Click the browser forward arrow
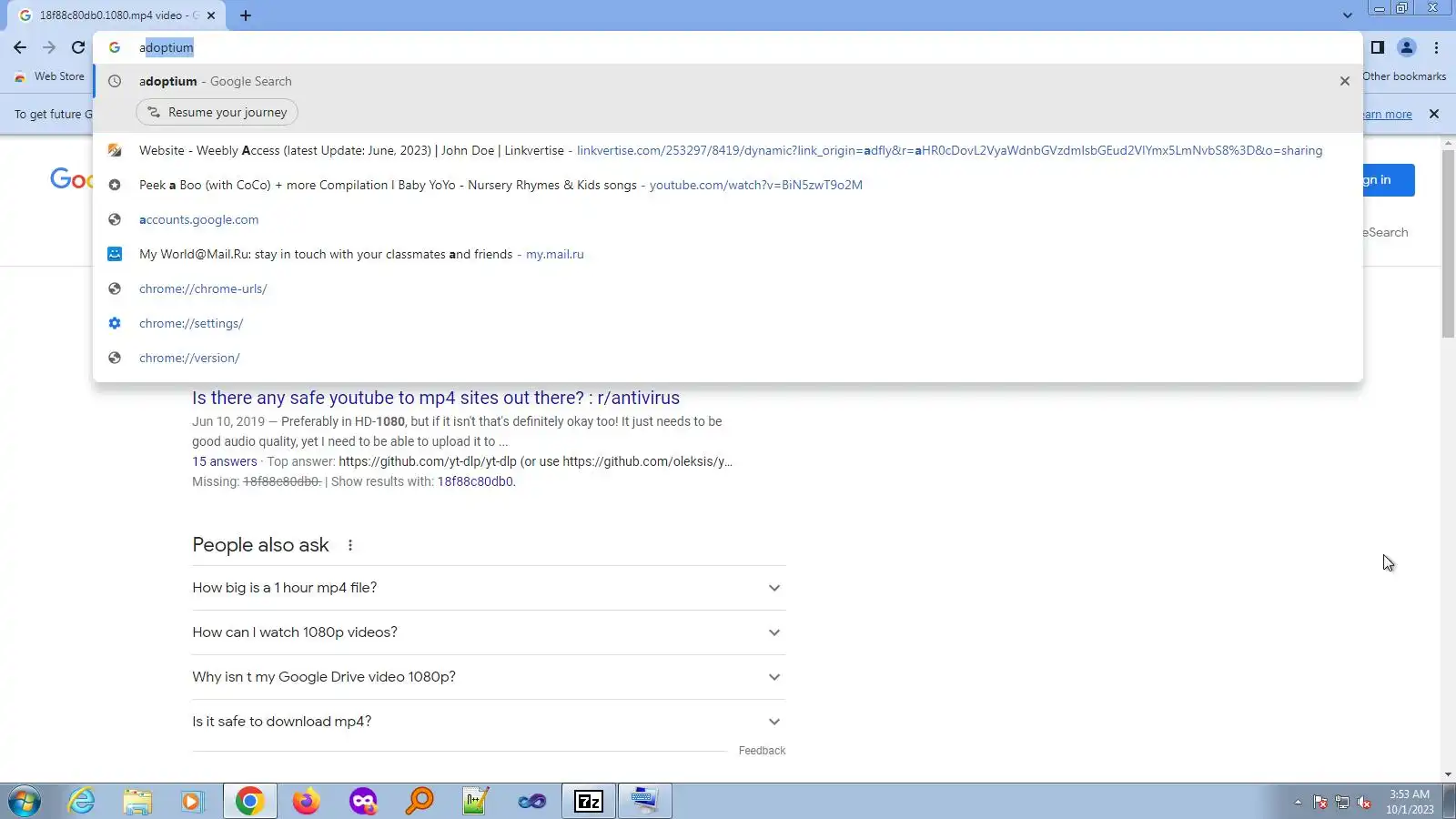Screen dimensions: 1456x819 pyautogui.click(x=49, y=47)
